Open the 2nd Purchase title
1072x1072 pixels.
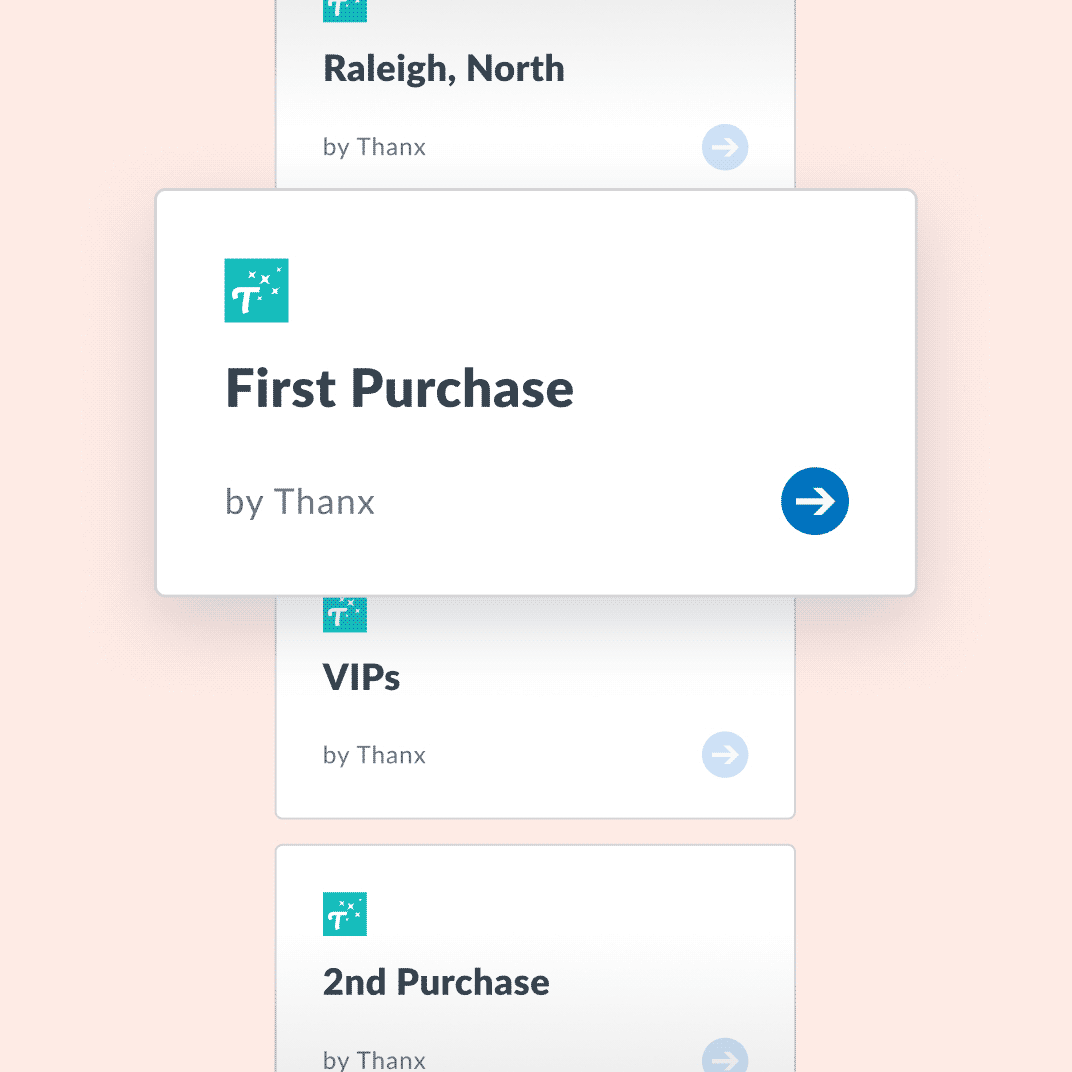click(x=436, y=982)
